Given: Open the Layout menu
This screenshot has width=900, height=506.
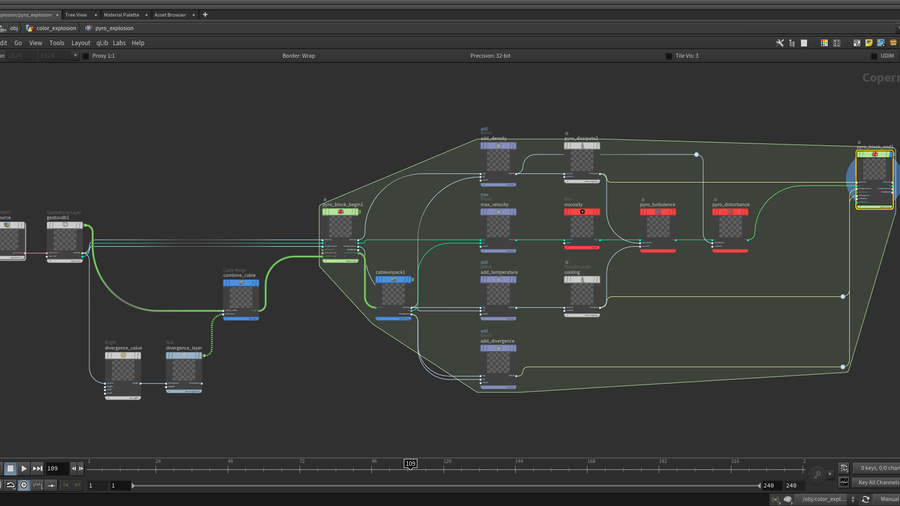Looking at the screenshot, I should pos(80,43).
